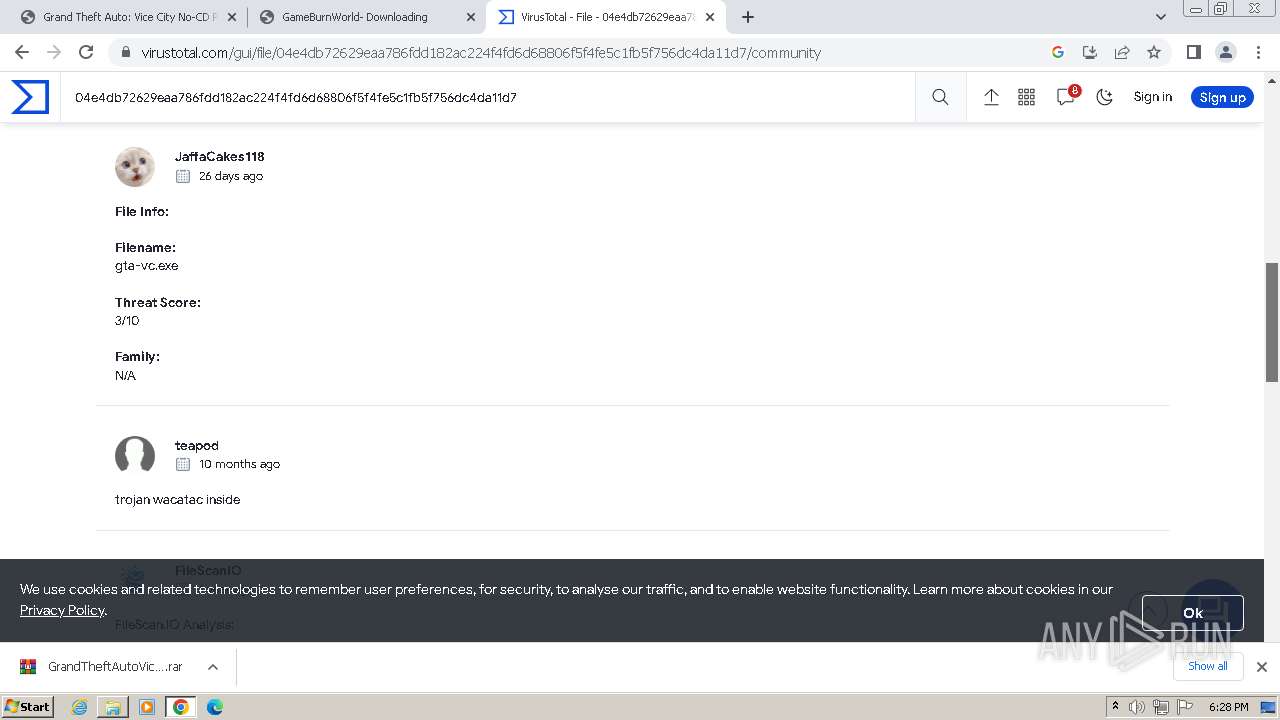Click the Sign up button
Screen dimensions: 1280x720
[x=1222, y=97]
